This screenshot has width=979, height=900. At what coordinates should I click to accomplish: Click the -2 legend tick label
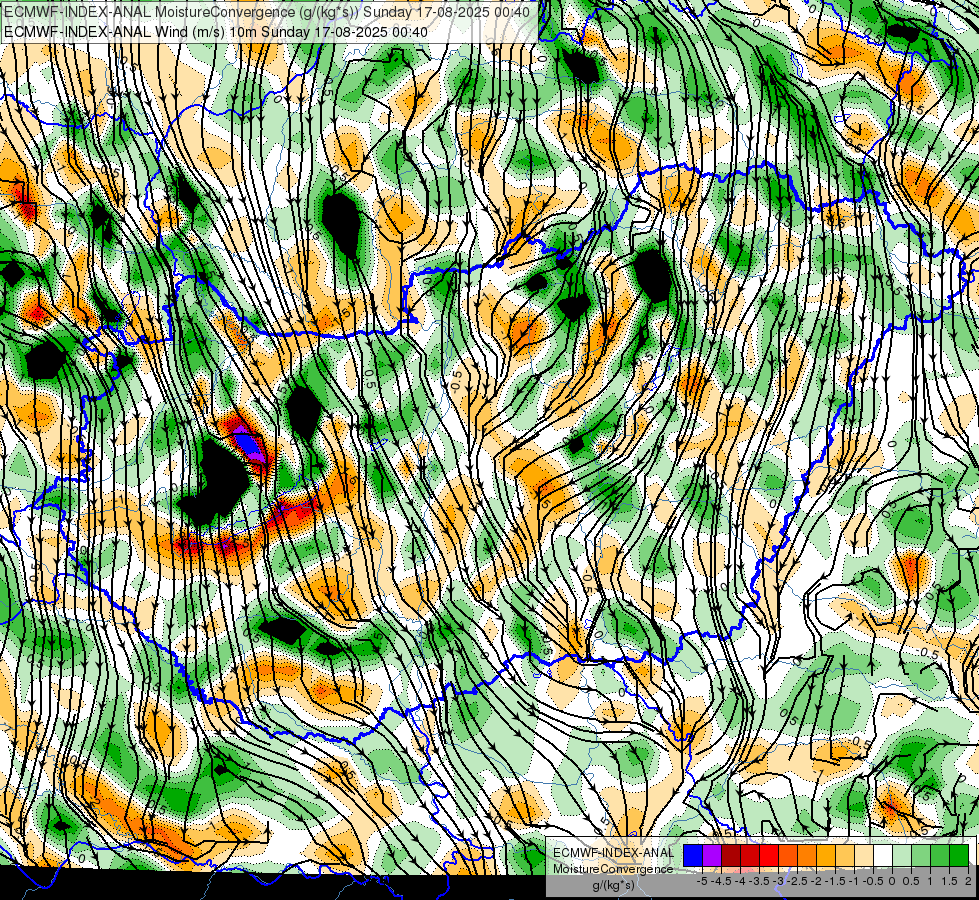pos(816,881)
